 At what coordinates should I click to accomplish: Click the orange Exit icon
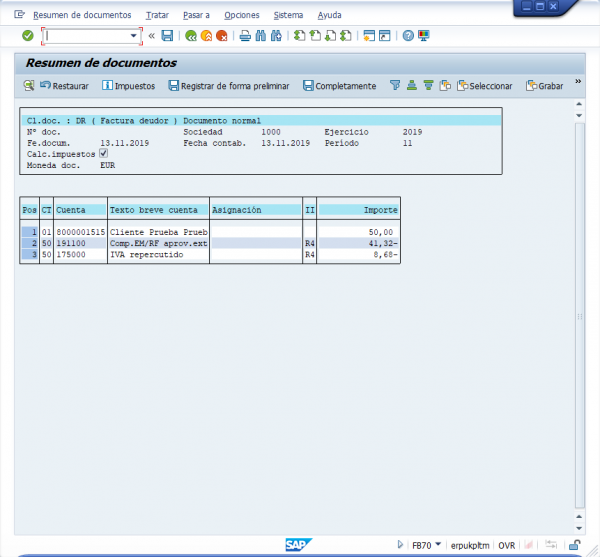pyautogui.click(x=206, y=36)
